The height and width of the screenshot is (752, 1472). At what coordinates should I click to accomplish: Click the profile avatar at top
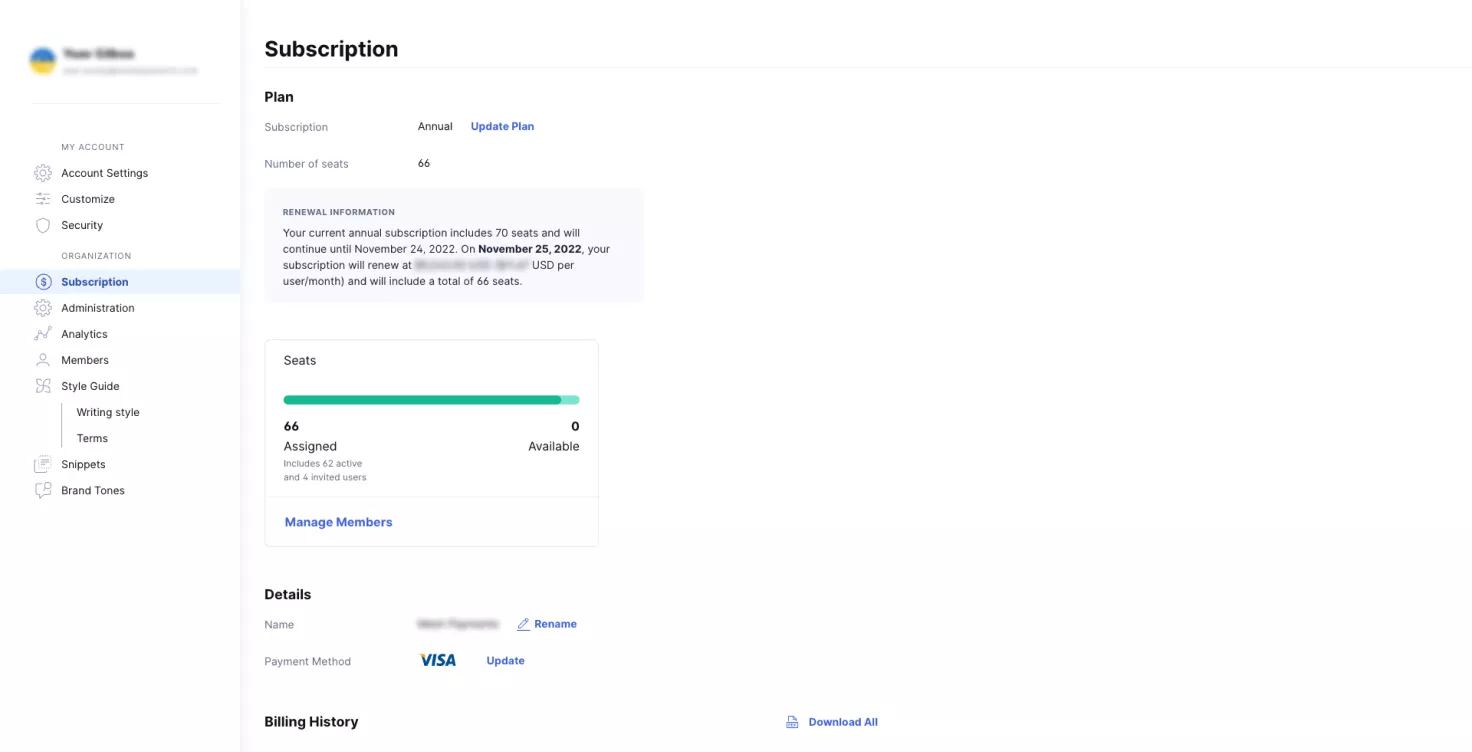click(42, 60)
